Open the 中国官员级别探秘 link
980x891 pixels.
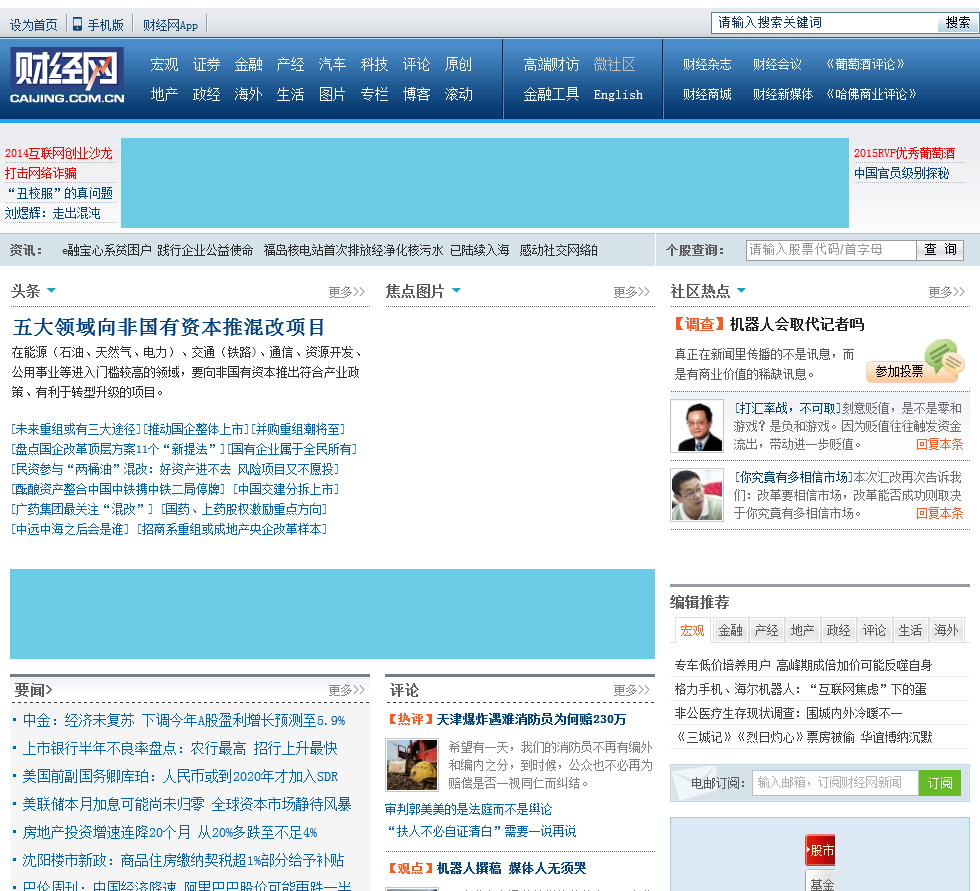[901, 173]
